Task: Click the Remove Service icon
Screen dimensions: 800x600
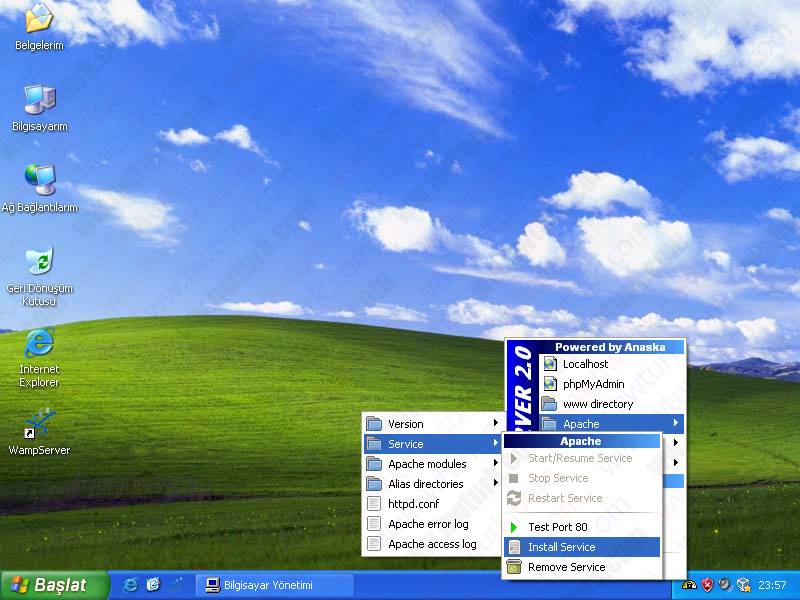Action: [x=514, y=567]
